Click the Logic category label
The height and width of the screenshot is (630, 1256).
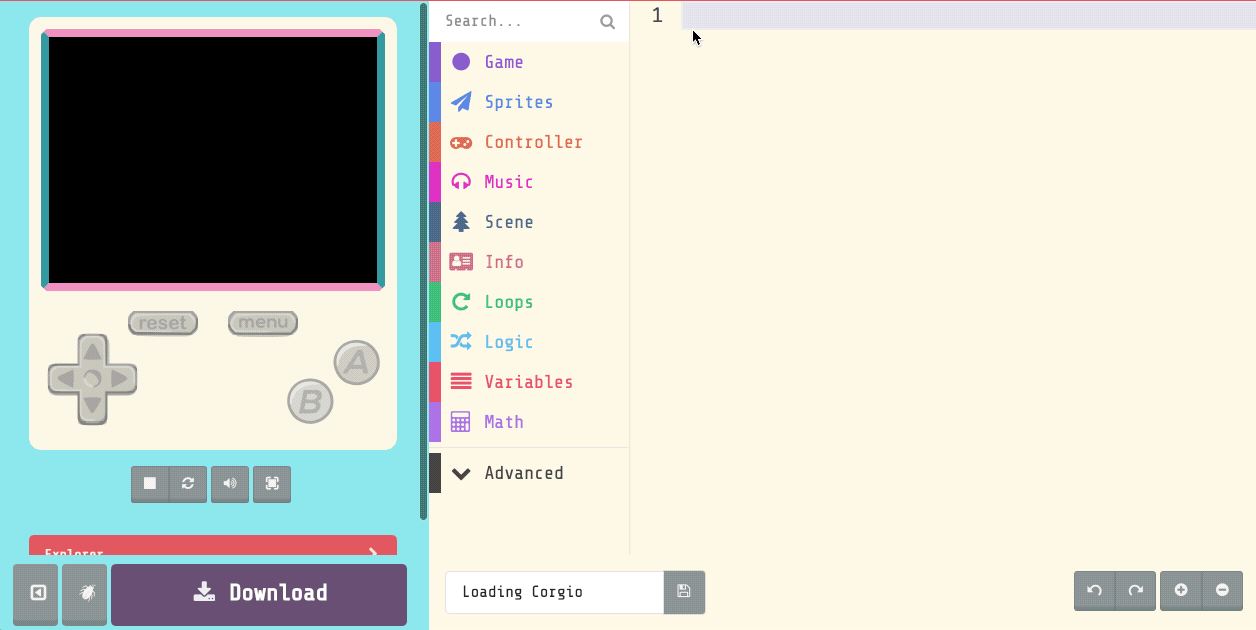(509, 342)
